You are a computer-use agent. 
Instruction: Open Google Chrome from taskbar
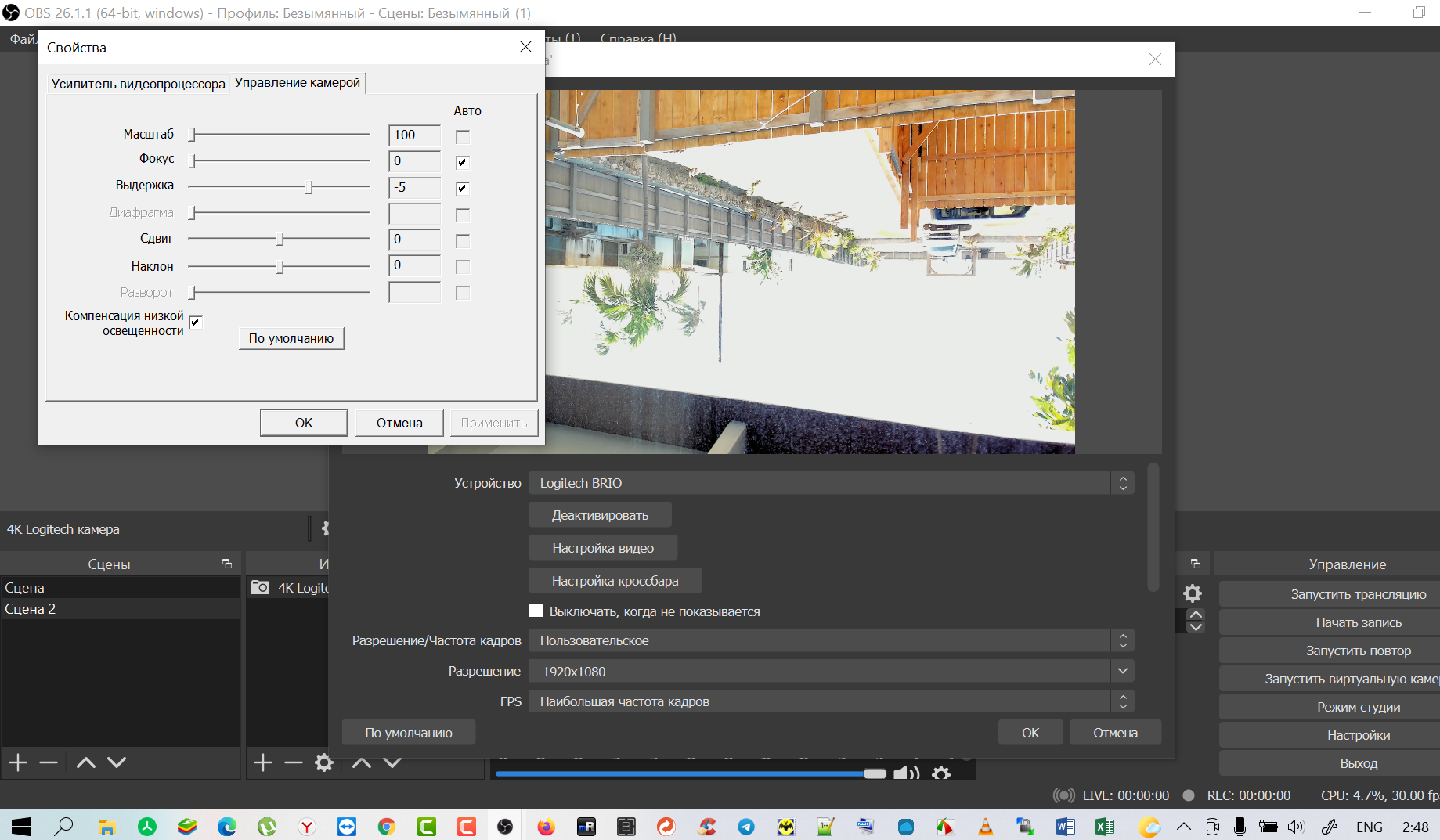tap(386, 827)
